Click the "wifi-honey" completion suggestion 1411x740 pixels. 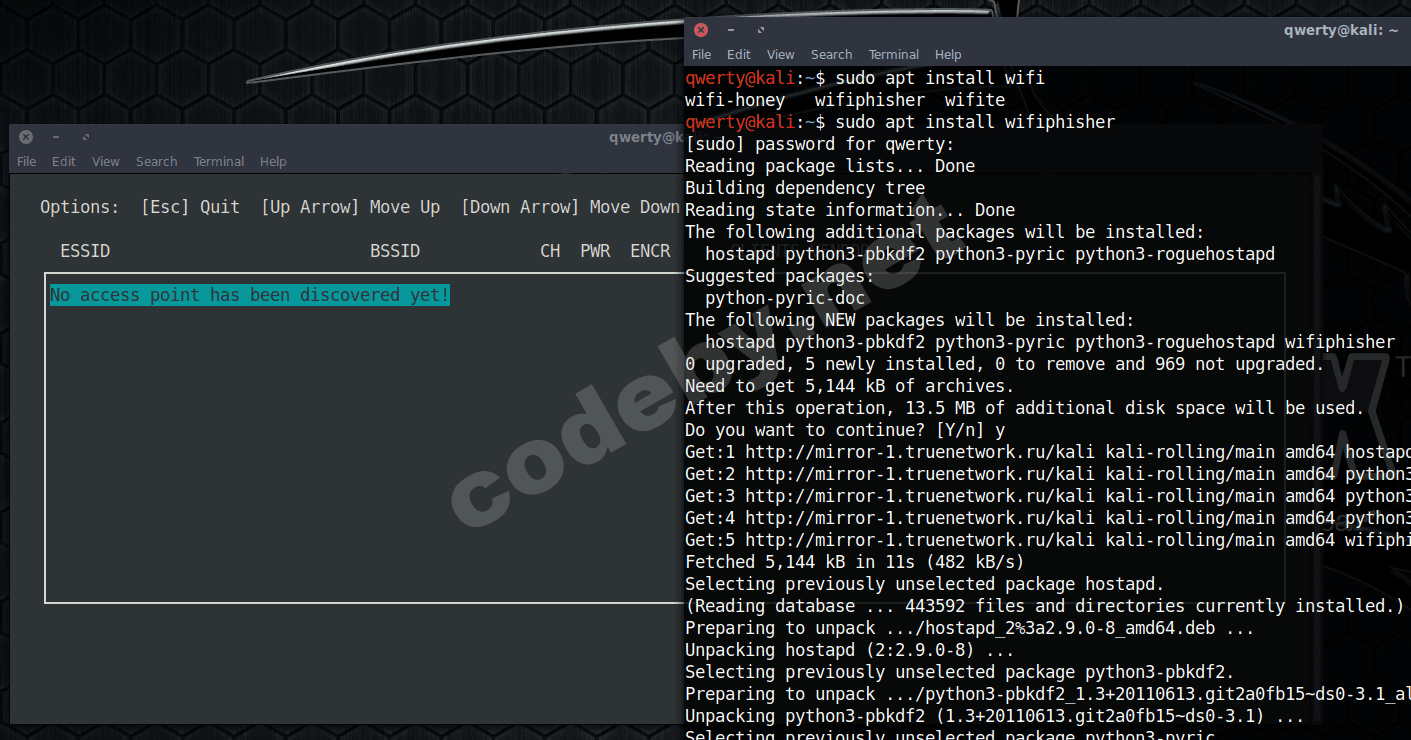735,100
